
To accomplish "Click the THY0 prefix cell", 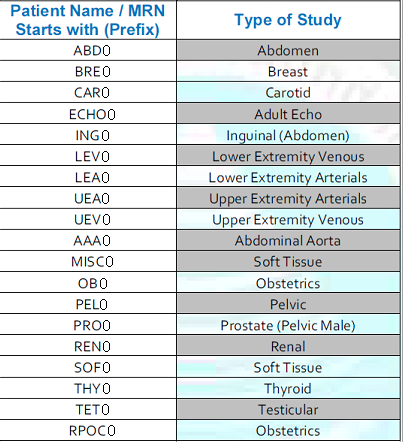I will (88, 388).
